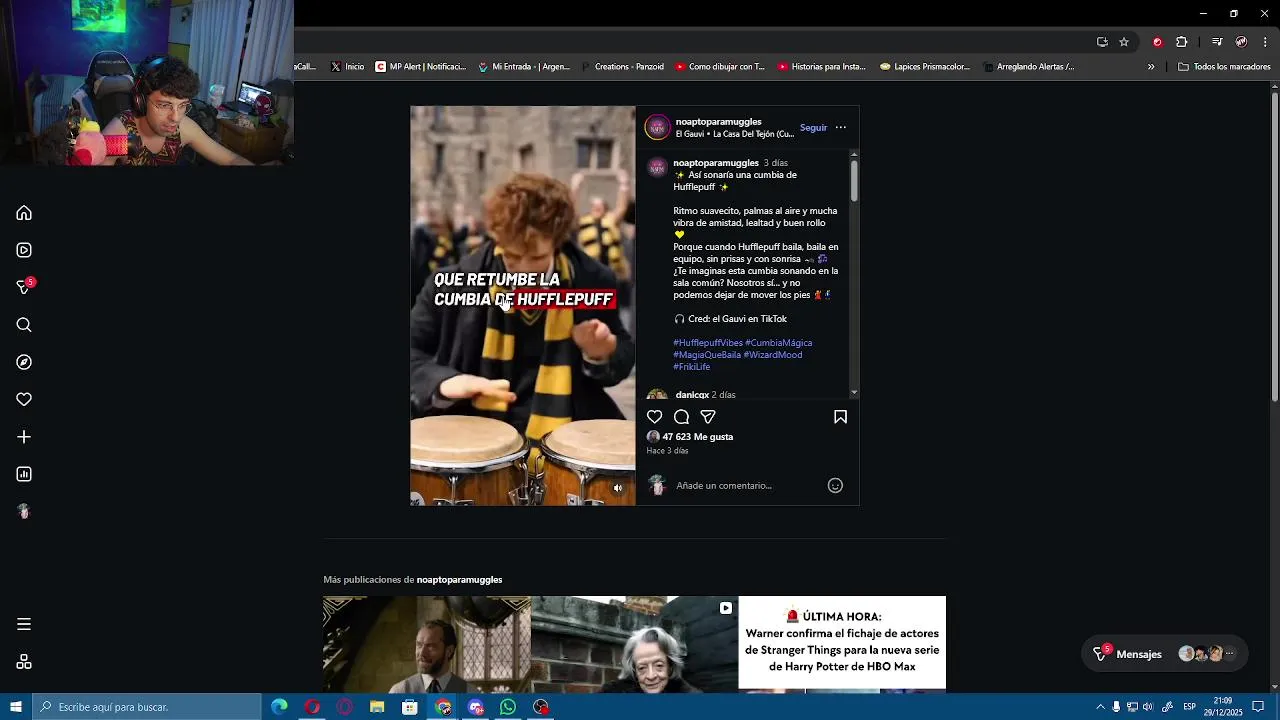Open Todos los marcadores folder

(x=1225, y=67)
